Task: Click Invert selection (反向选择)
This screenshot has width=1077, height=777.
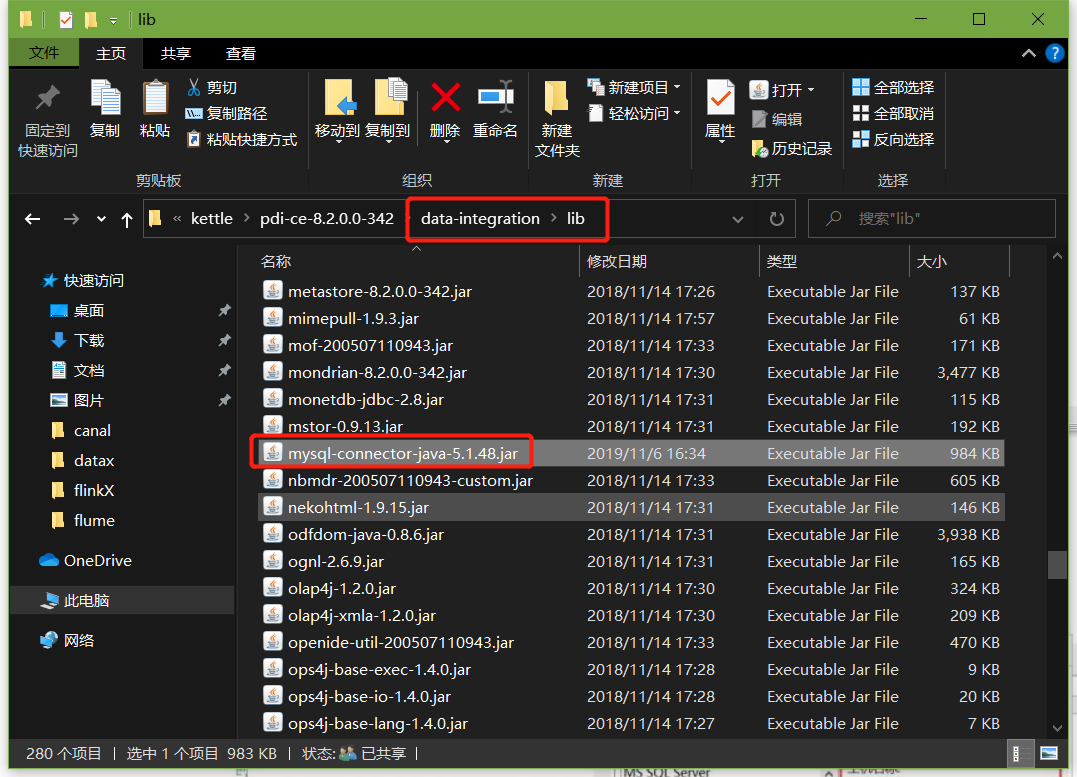Action: coord(893,139)
